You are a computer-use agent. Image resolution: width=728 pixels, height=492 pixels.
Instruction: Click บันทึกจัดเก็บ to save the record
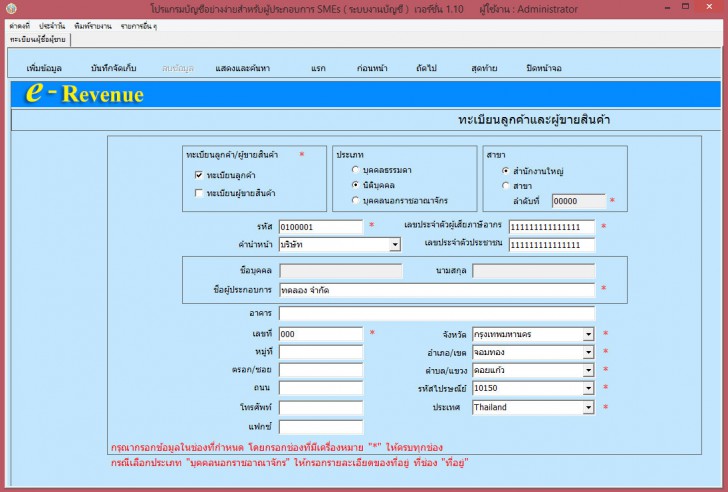[114, 68]
